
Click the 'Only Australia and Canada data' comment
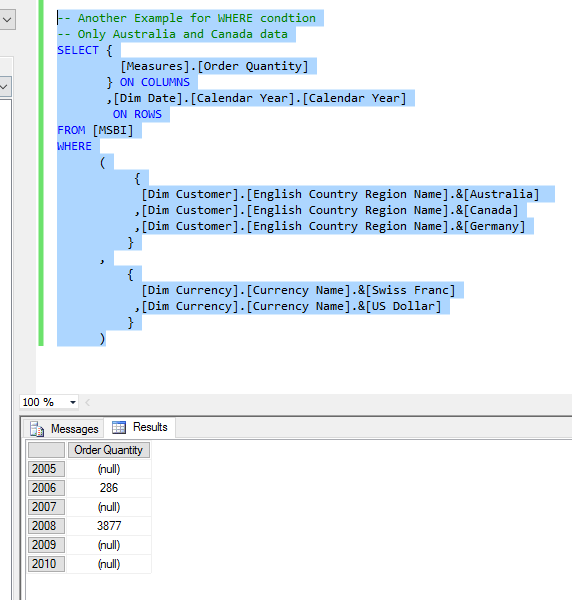[173, 34]
